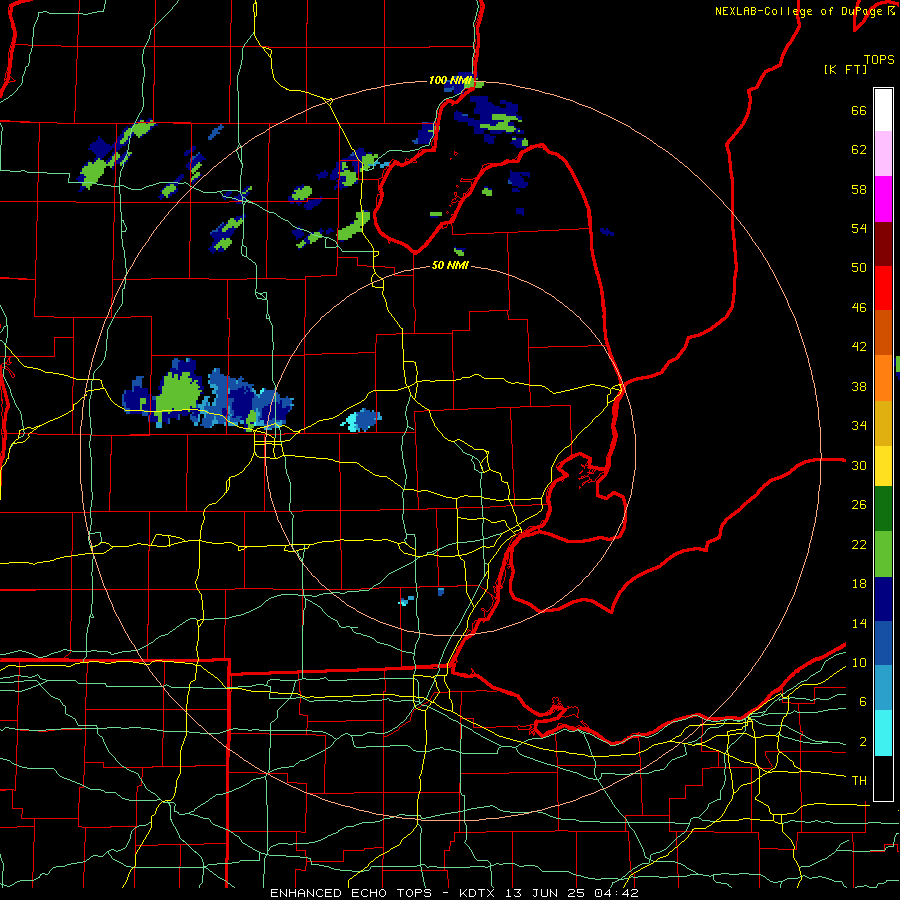Image resolution: width=900 pixels, height=900 pixels.
Task: Click the 34 legend value
Action: pos(859,426)
